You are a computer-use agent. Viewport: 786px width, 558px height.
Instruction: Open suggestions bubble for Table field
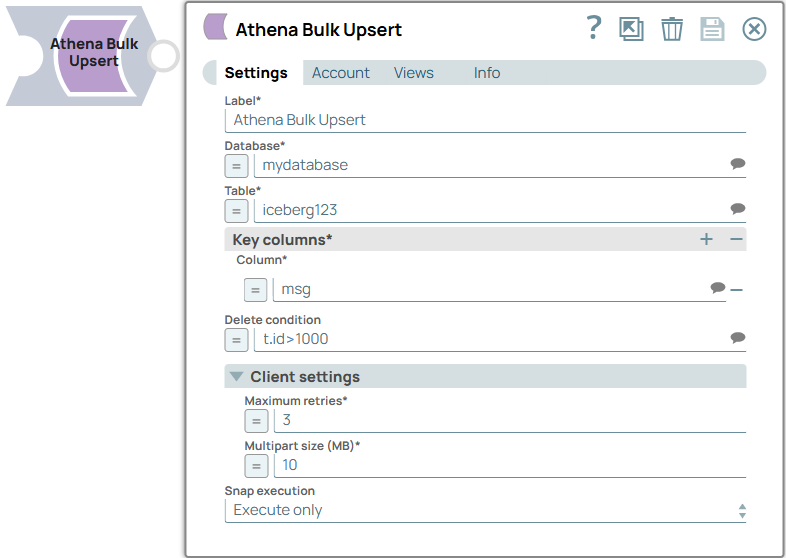point(737,209)
